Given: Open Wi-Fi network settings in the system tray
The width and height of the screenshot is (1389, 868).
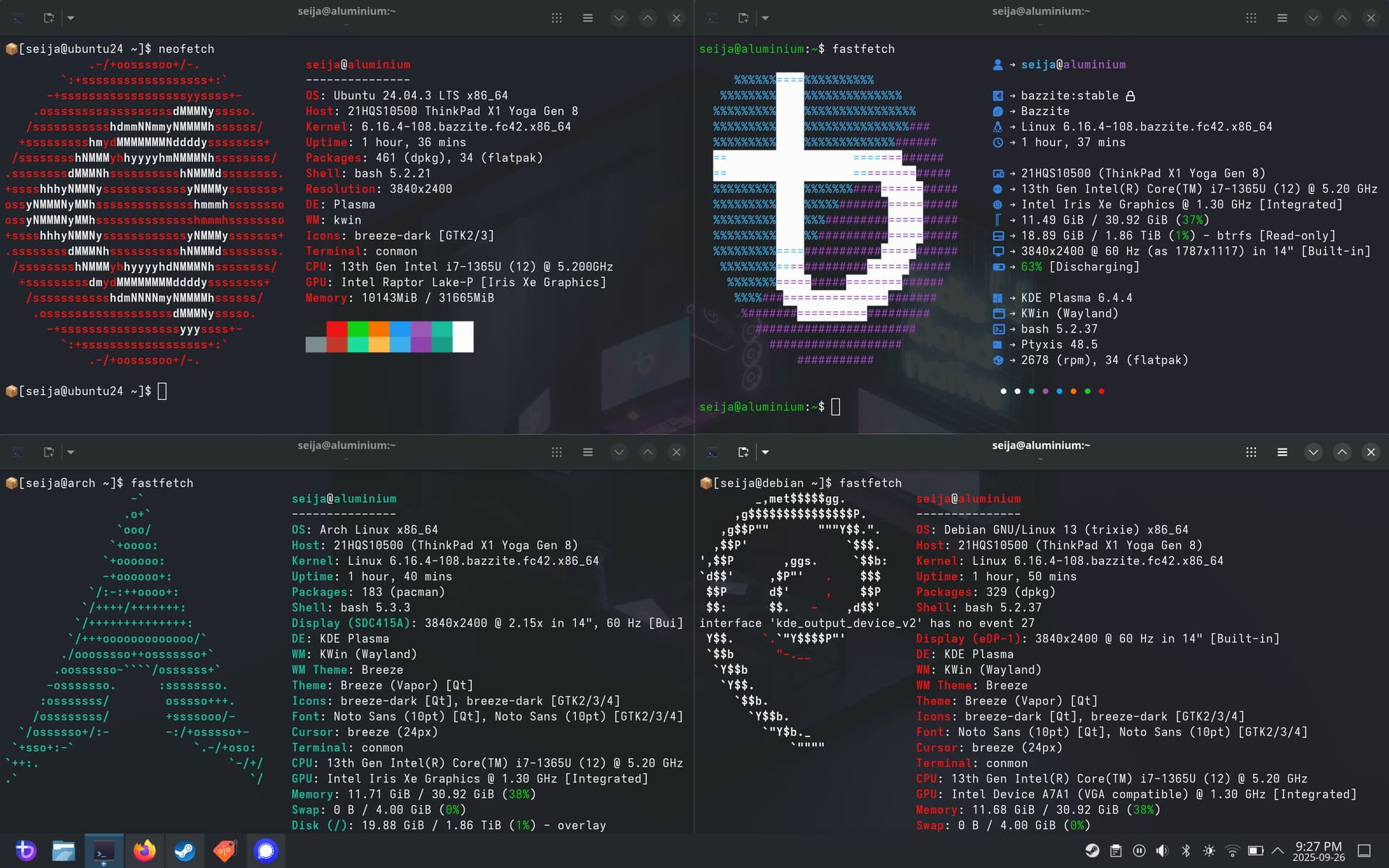Looking at the screenshot, I should pos(1232,851).
